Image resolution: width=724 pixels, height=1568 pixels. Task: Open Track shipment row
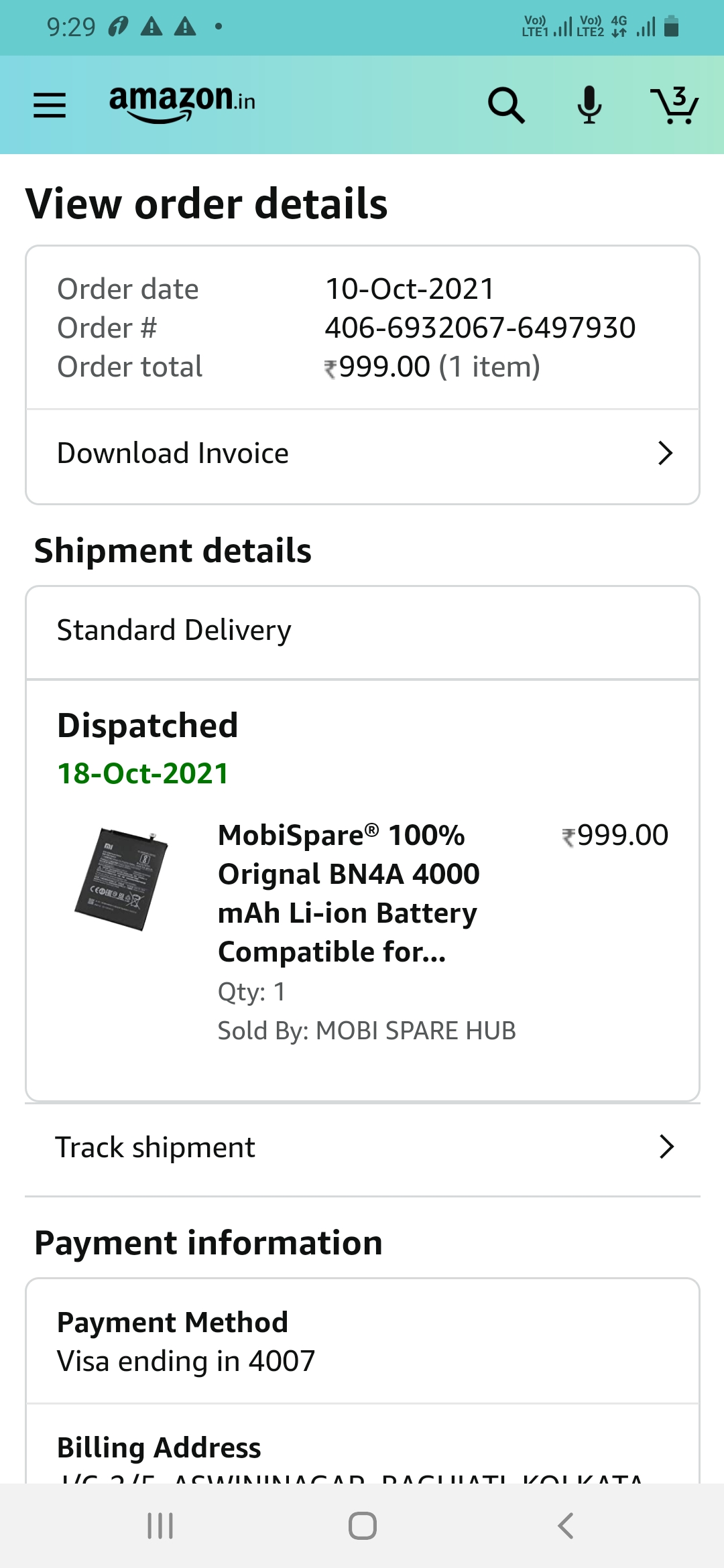(156, 1147)
